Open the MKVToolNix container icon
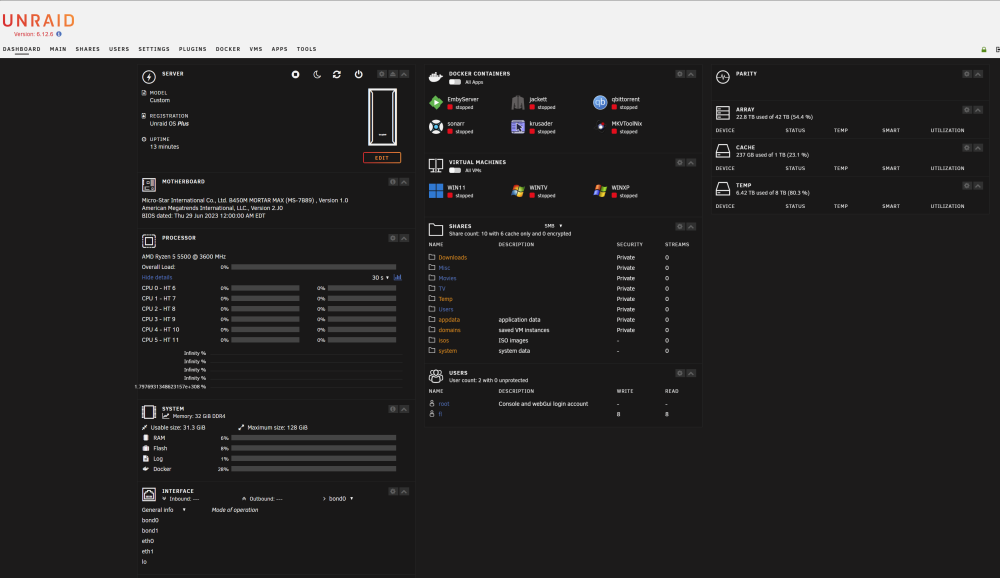The image size is (1000, 578). tap(600, 126)
